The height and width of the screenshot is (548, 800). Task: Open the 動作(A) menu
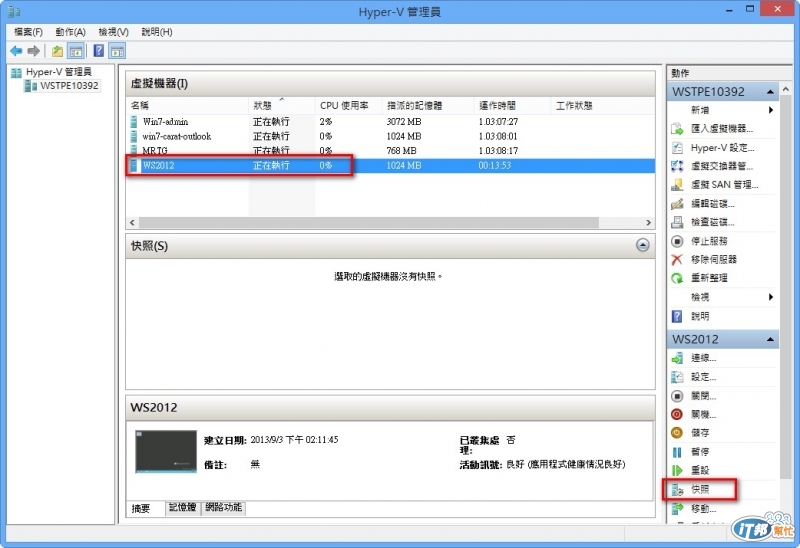[x=70, y=32]
